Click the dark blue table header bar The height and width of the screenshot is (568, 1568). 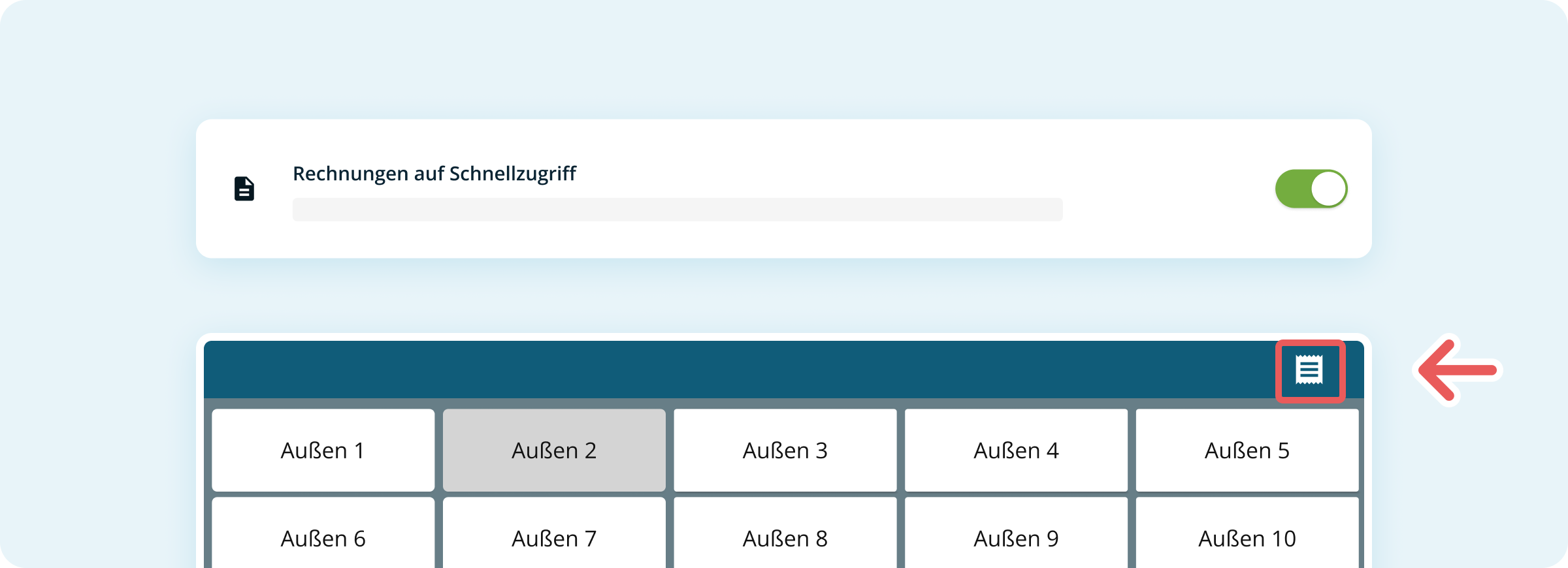[719, 370]
